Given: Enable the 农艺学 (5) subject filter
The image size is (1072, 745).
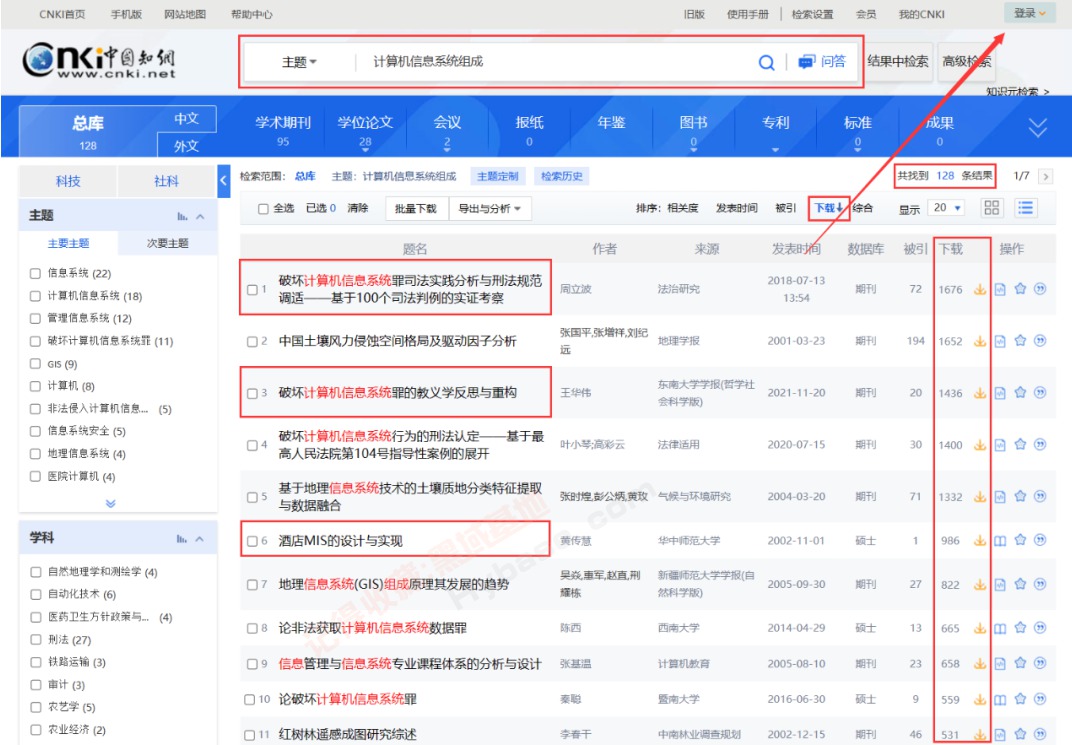Looking at the screenshot, I should (36, 707).
